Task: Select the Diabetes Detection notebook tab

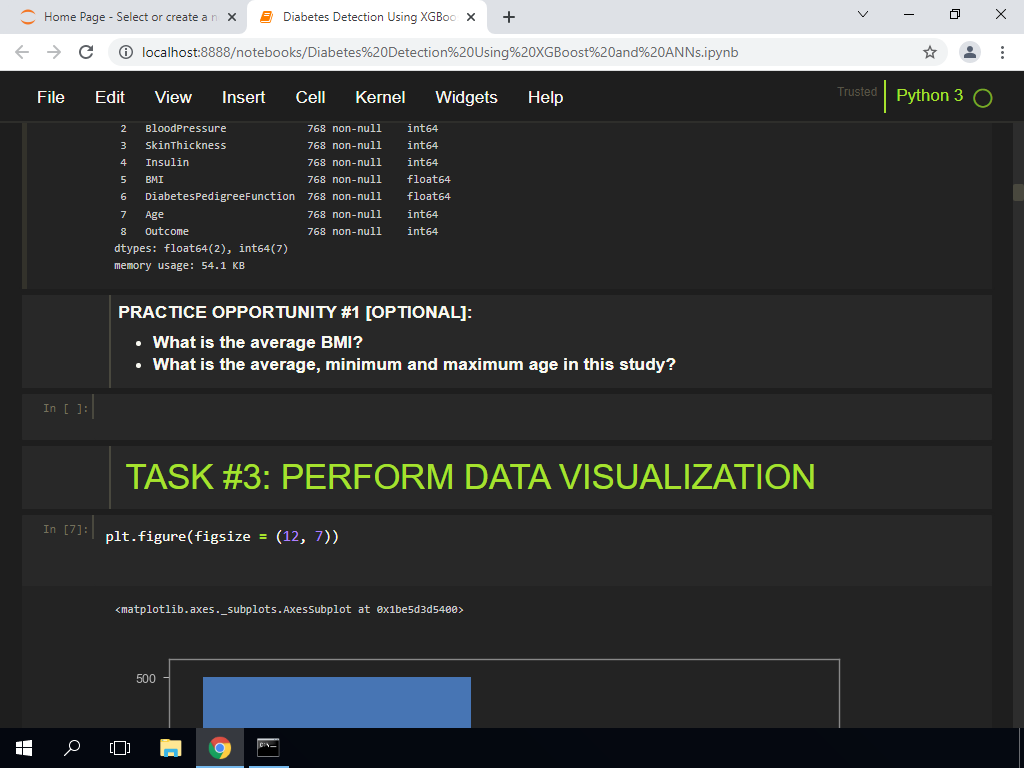Action: pyautogui.click(x=369, y=17)
